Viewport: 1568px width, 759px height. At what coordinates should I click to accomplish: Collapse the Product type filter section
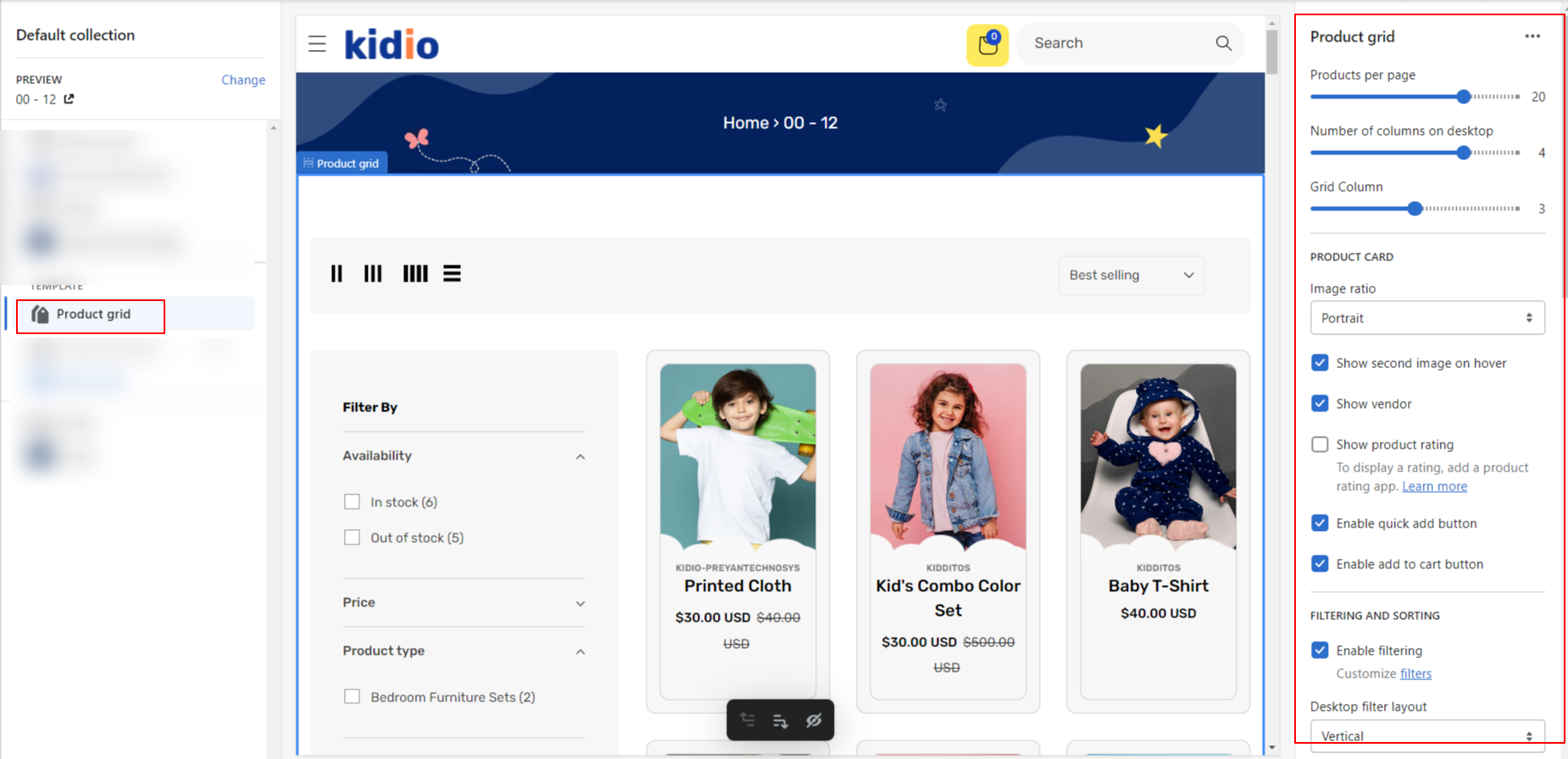click(x=581, y=651)
